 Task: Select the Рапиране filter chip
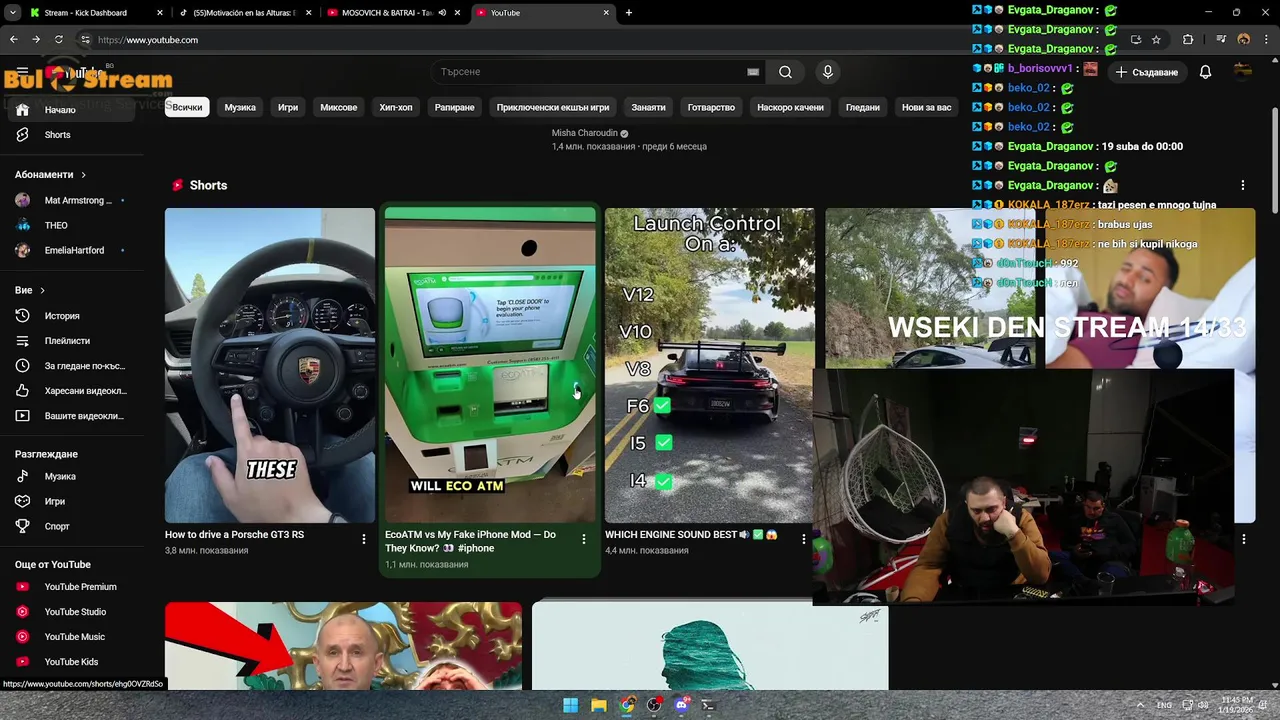point(455,107)
